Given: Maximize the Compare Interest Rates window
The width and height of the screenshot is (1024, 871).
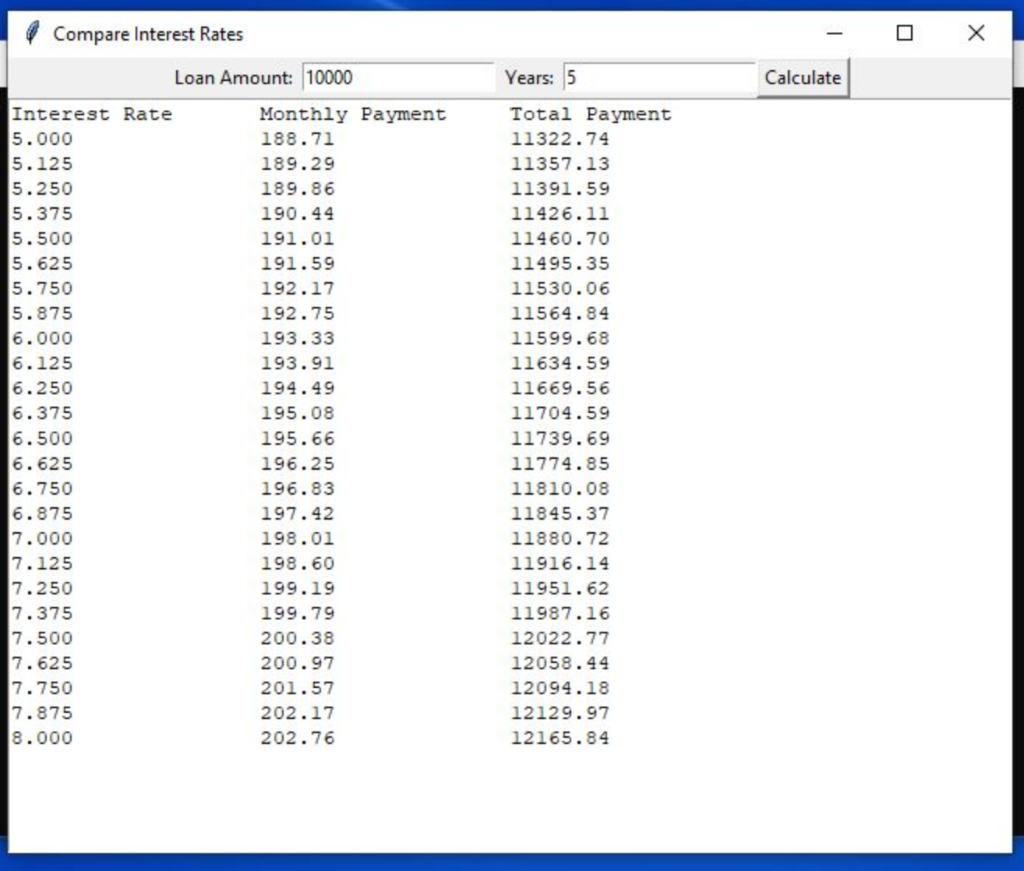Looking at the screenshot, I should 905,33.
